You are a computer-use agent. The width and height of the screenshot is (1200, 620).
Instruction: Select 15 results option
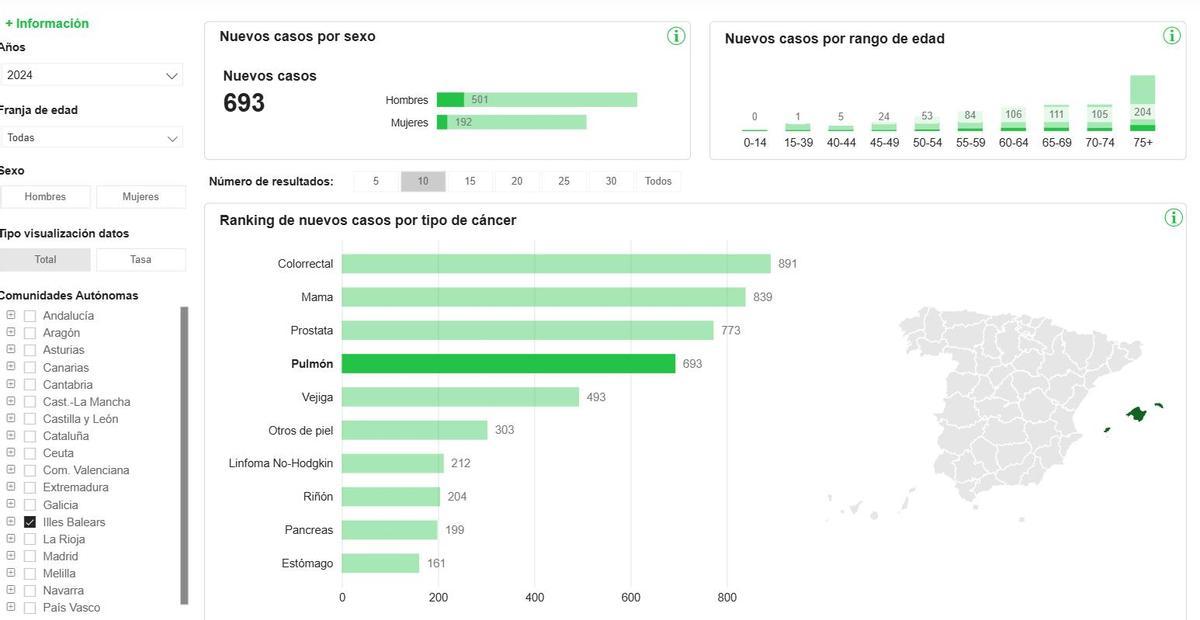pos(470,181)
